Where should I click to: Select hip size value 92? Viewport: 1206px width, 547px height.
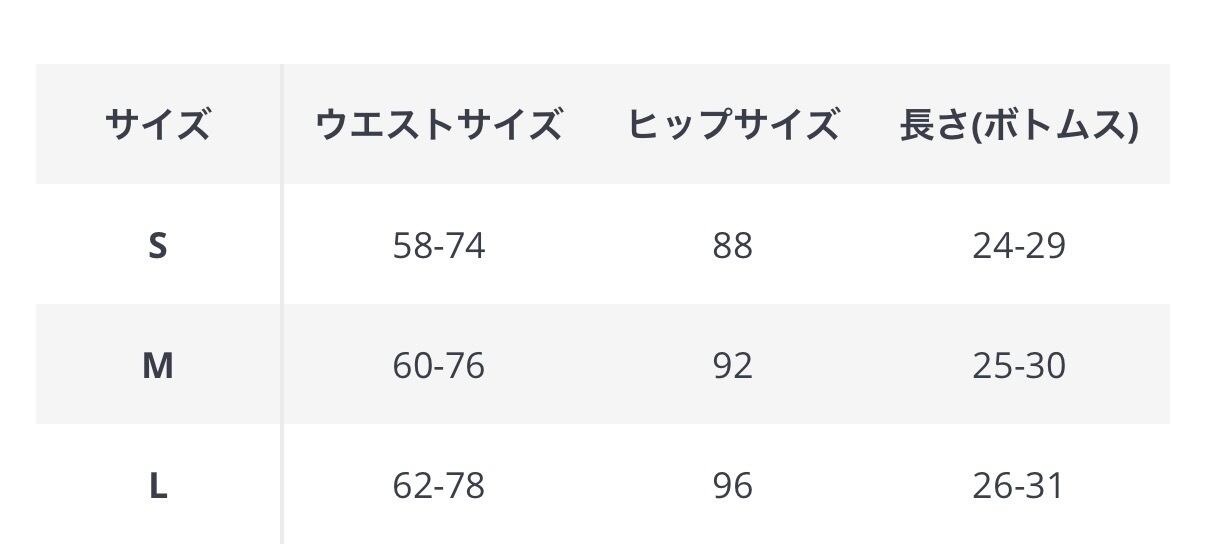[732, 366]
